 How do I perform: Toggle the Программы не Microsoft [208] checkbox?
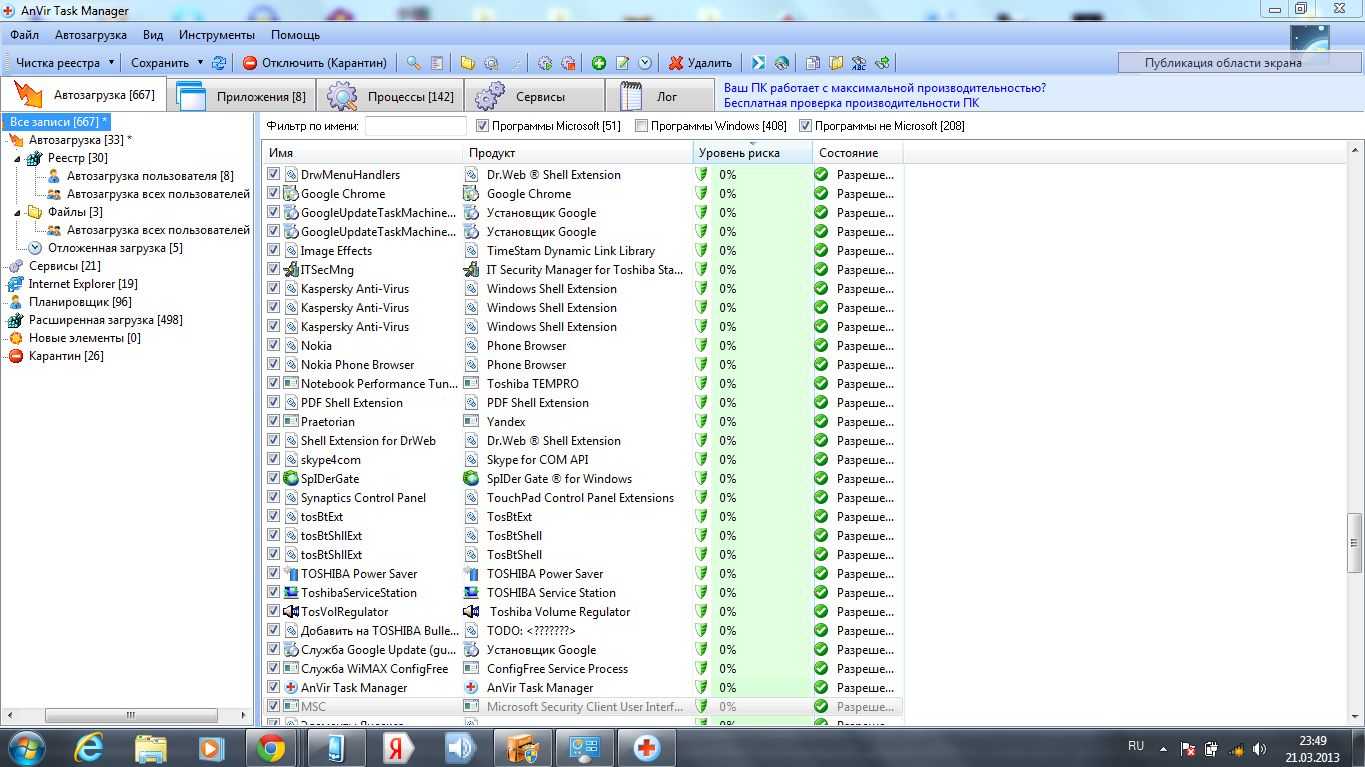point(805,126)
